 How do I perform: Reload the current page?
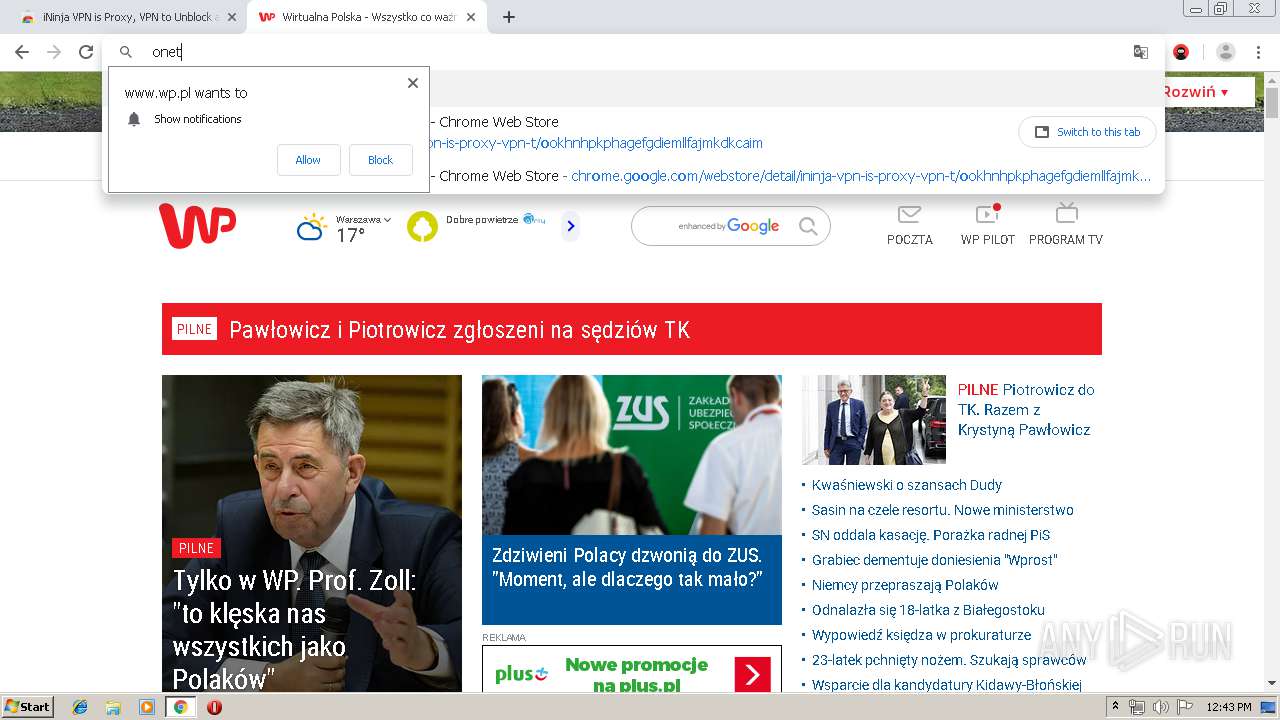pyautogui.click(x=86, y=52)
